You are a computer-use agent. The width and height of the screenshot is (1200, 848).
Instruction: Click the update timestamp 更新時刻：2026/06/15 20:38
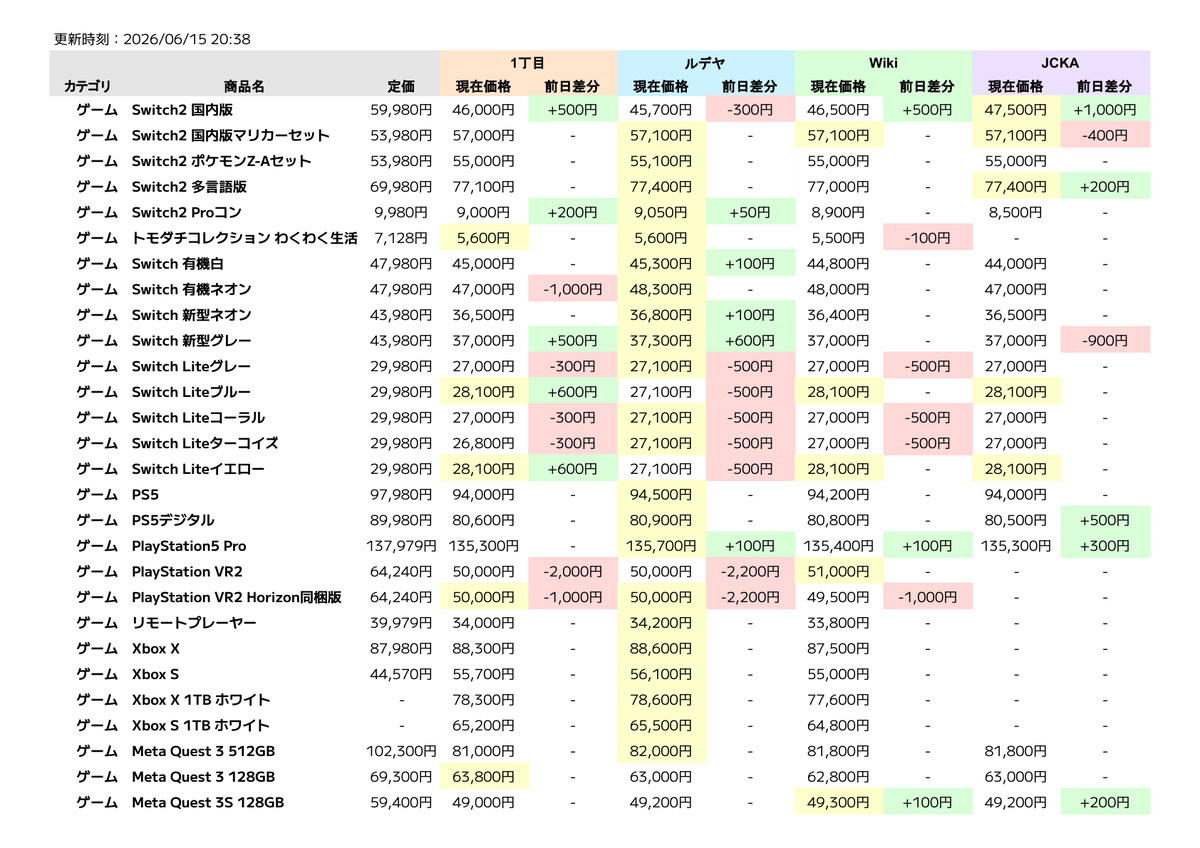pyautogui.click(x=152, y=40)
